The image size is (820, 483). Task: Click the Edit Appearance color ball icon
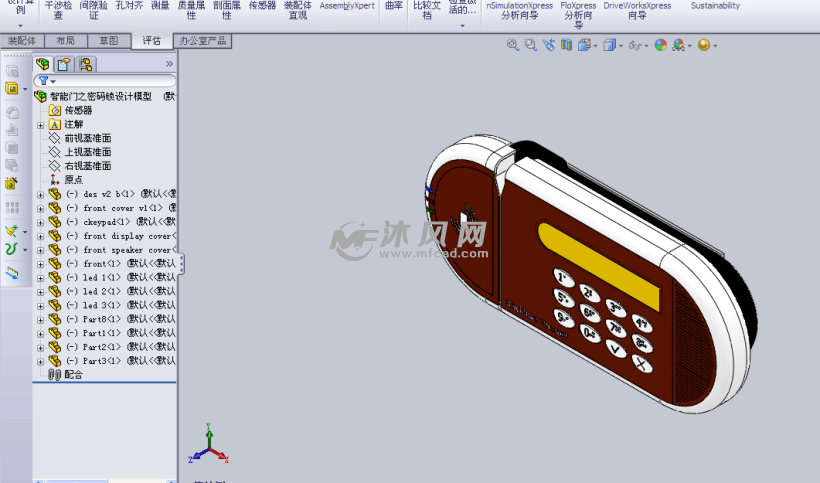[660, 45]
